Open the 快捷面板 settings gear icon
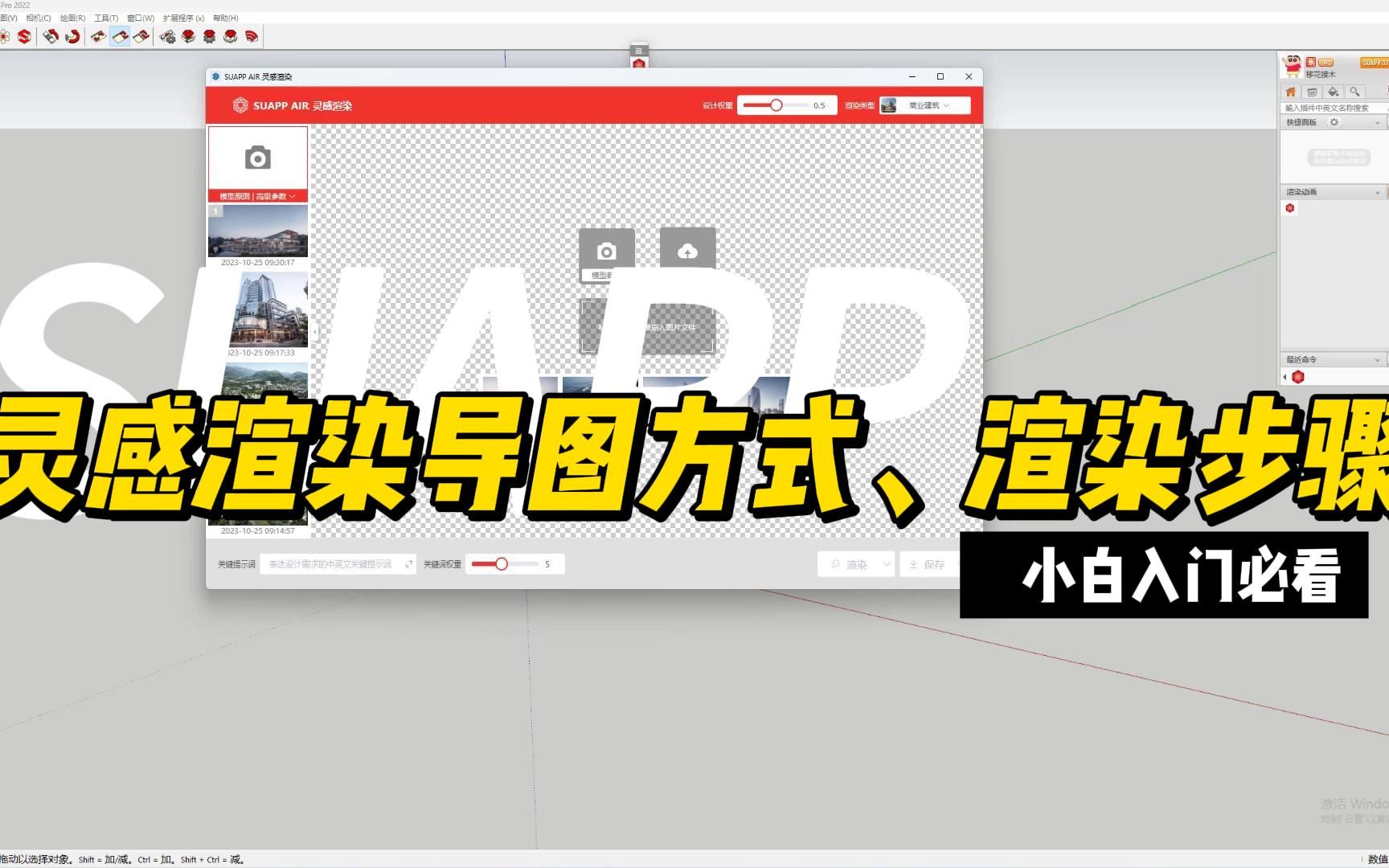 [1334, 121]
